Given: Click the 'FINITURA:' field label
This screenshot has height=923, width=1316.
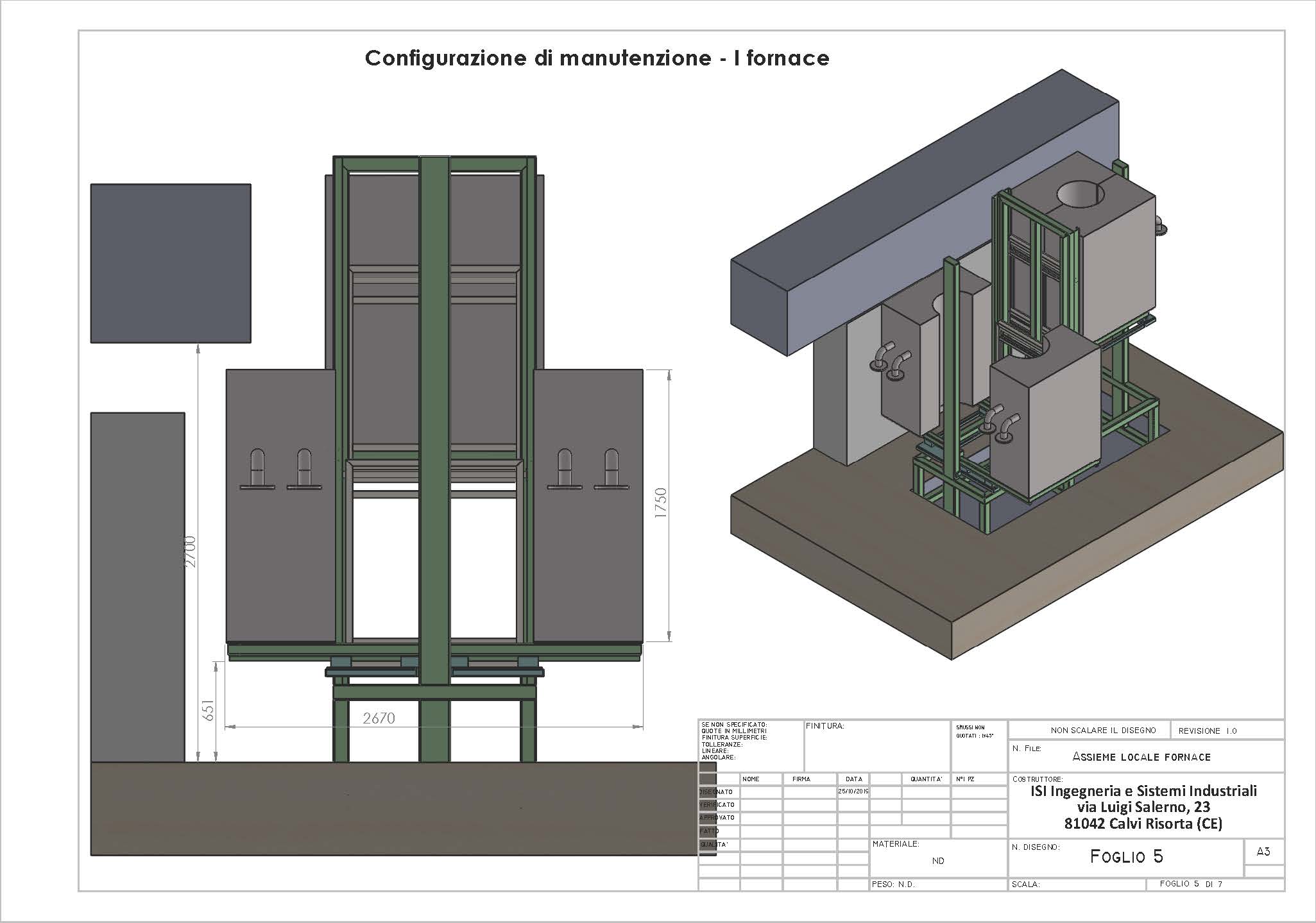Looking at the screenshot, I should pyautogui.click(x=825, y=726).
